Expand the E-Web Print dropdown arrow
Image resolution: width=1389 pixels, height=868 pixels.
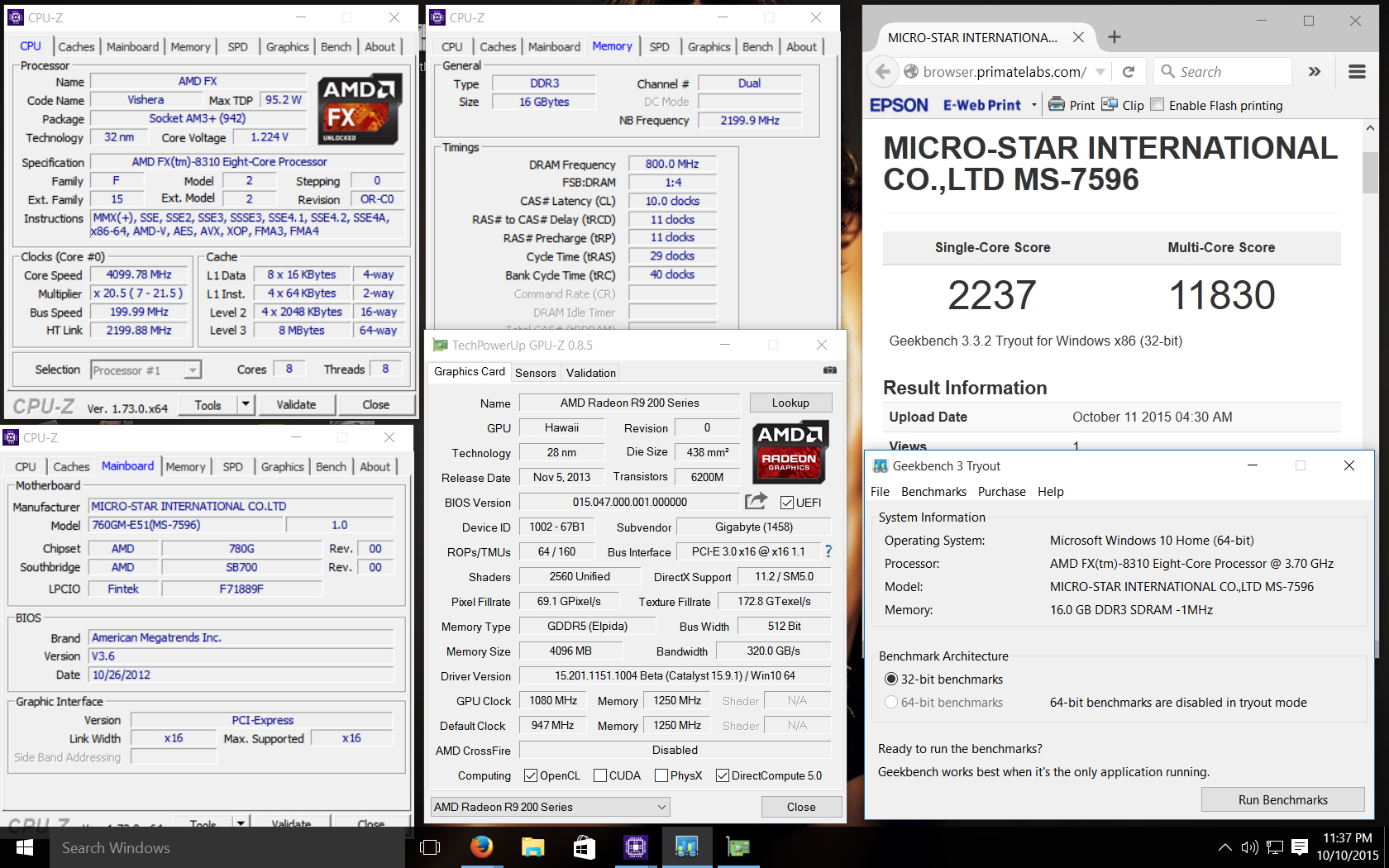1034,105
